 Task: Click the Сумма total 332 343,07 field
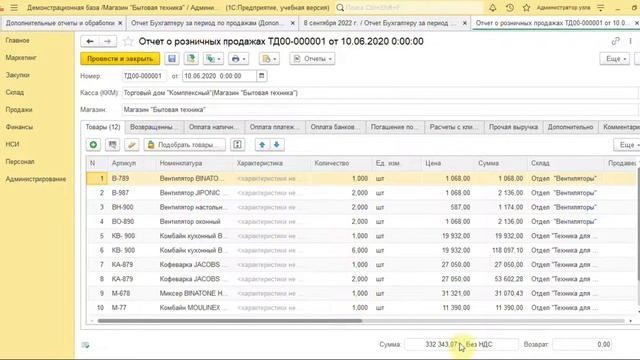[432, 344]
